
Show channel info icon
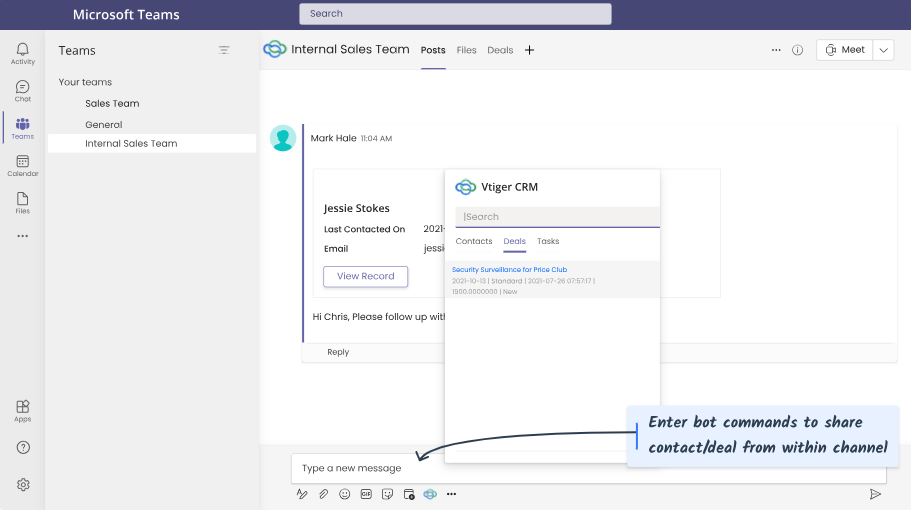[798, 50]
